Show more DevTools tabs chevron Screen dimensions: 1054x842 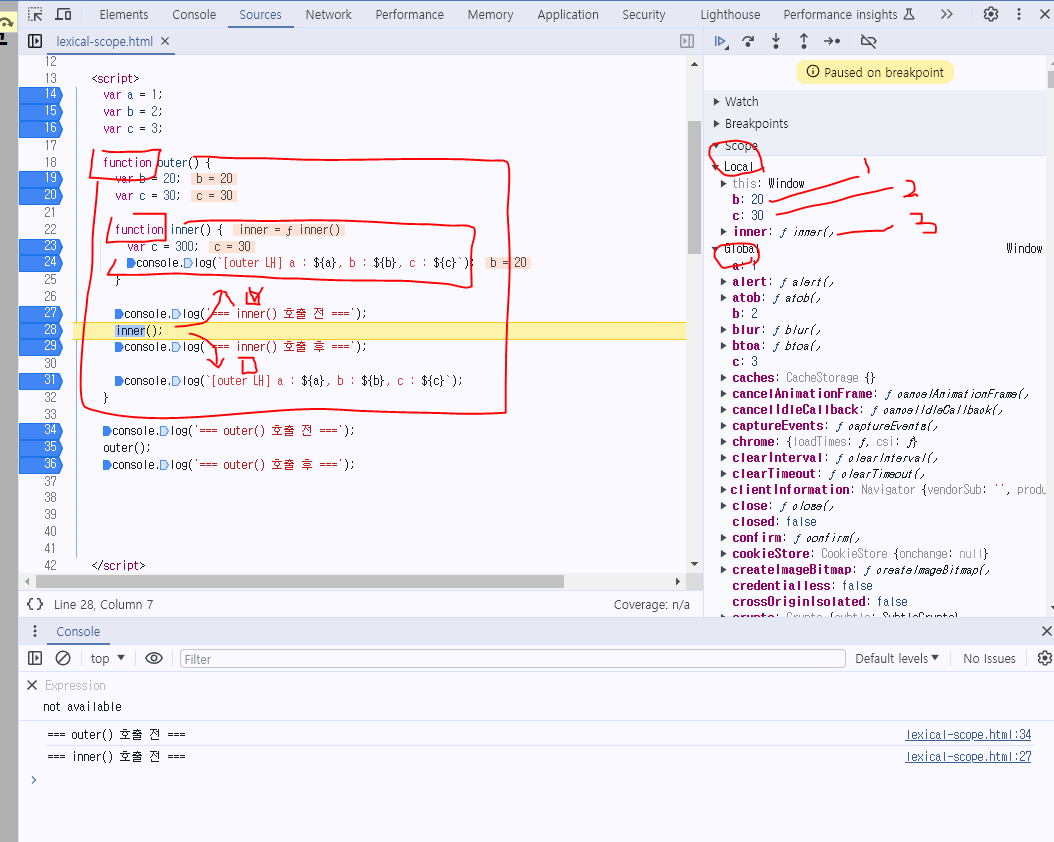946,14
